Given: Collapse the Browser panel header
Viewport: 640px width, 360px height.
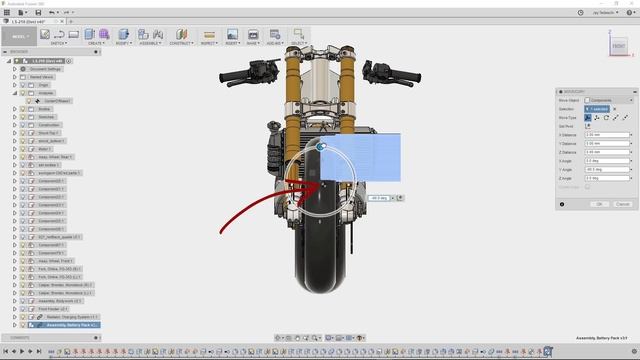Looking at the screenshot, I should point(5,52).
